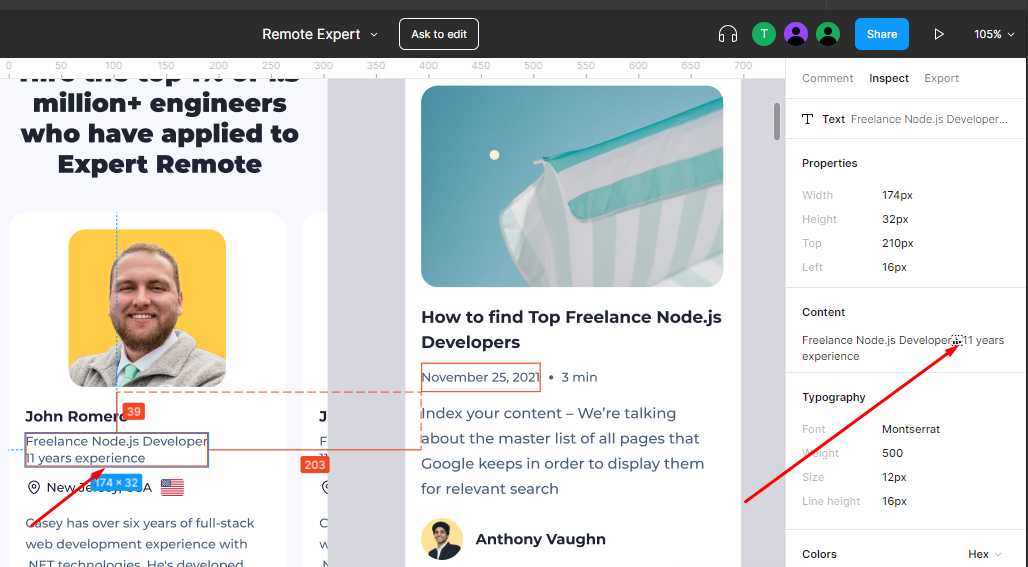Viewport: 1028px width, 567px height.
Task: Click the canvas vertical scrollbar
Action: [x=777, y=121]
